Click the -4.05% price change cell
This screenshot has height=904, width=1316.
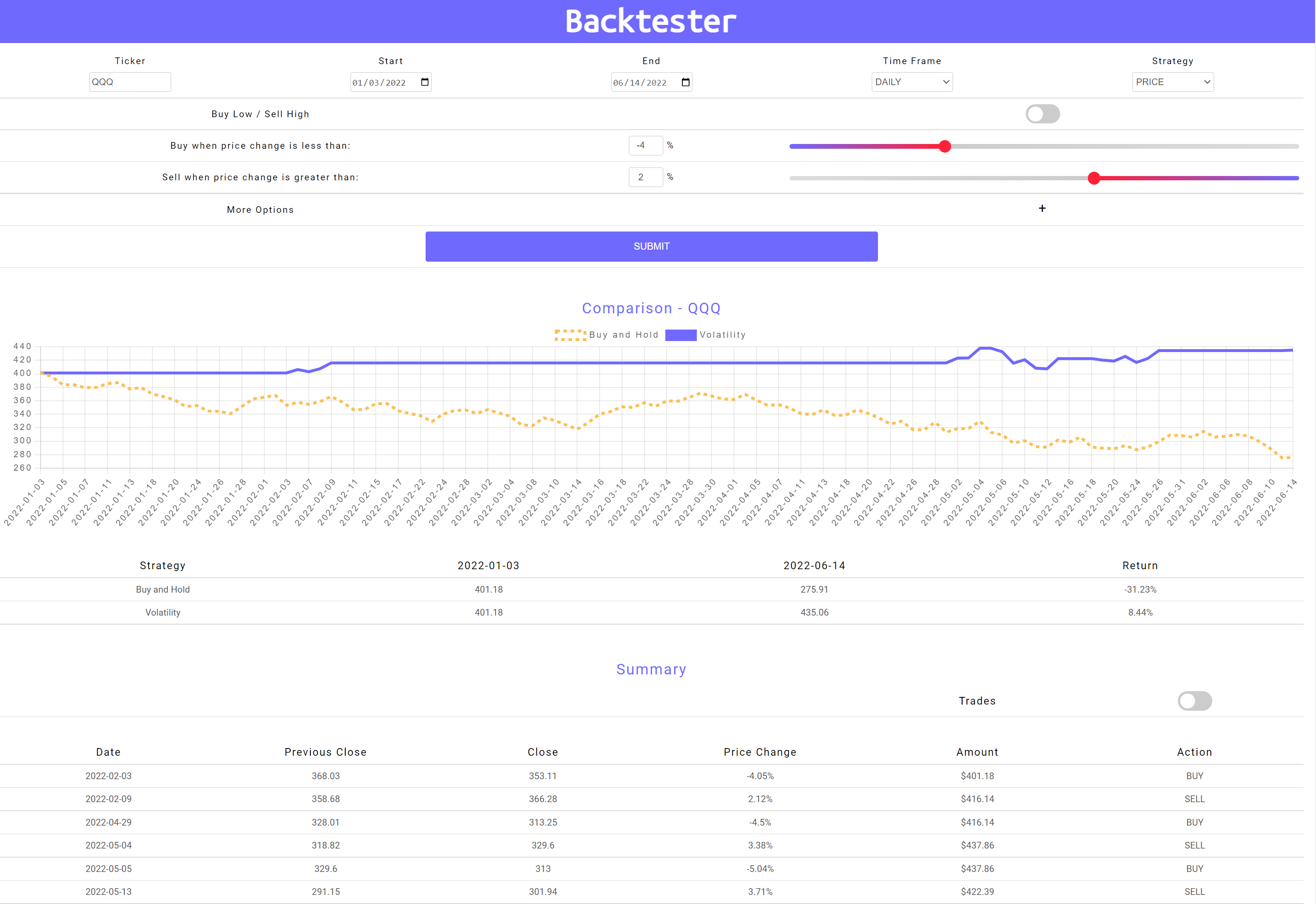click(x=760, y=776)
